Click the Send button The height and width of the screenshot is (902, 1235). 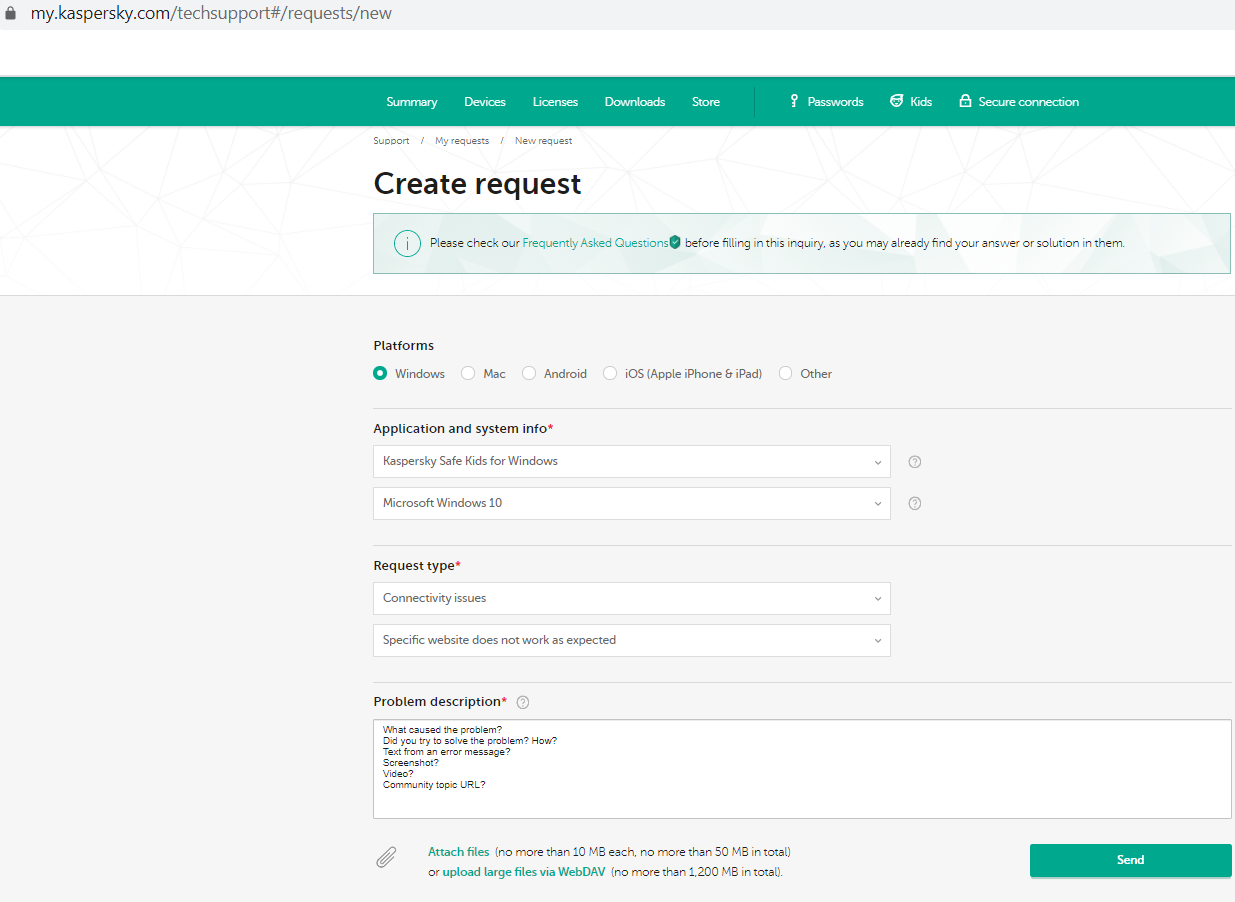[x=1131, y=860]
